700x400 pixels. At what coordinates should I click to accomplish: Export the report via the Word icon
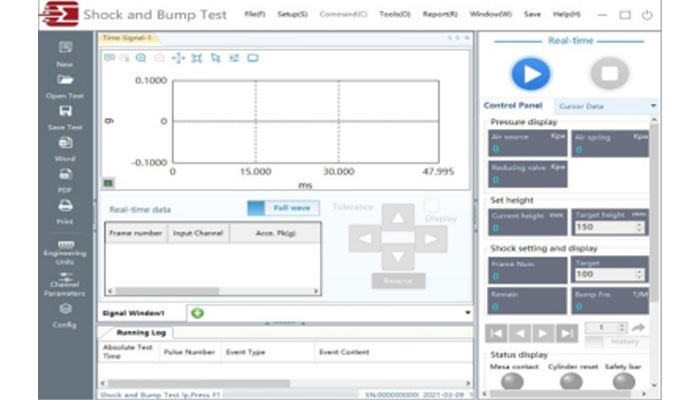tap(65, 144)
